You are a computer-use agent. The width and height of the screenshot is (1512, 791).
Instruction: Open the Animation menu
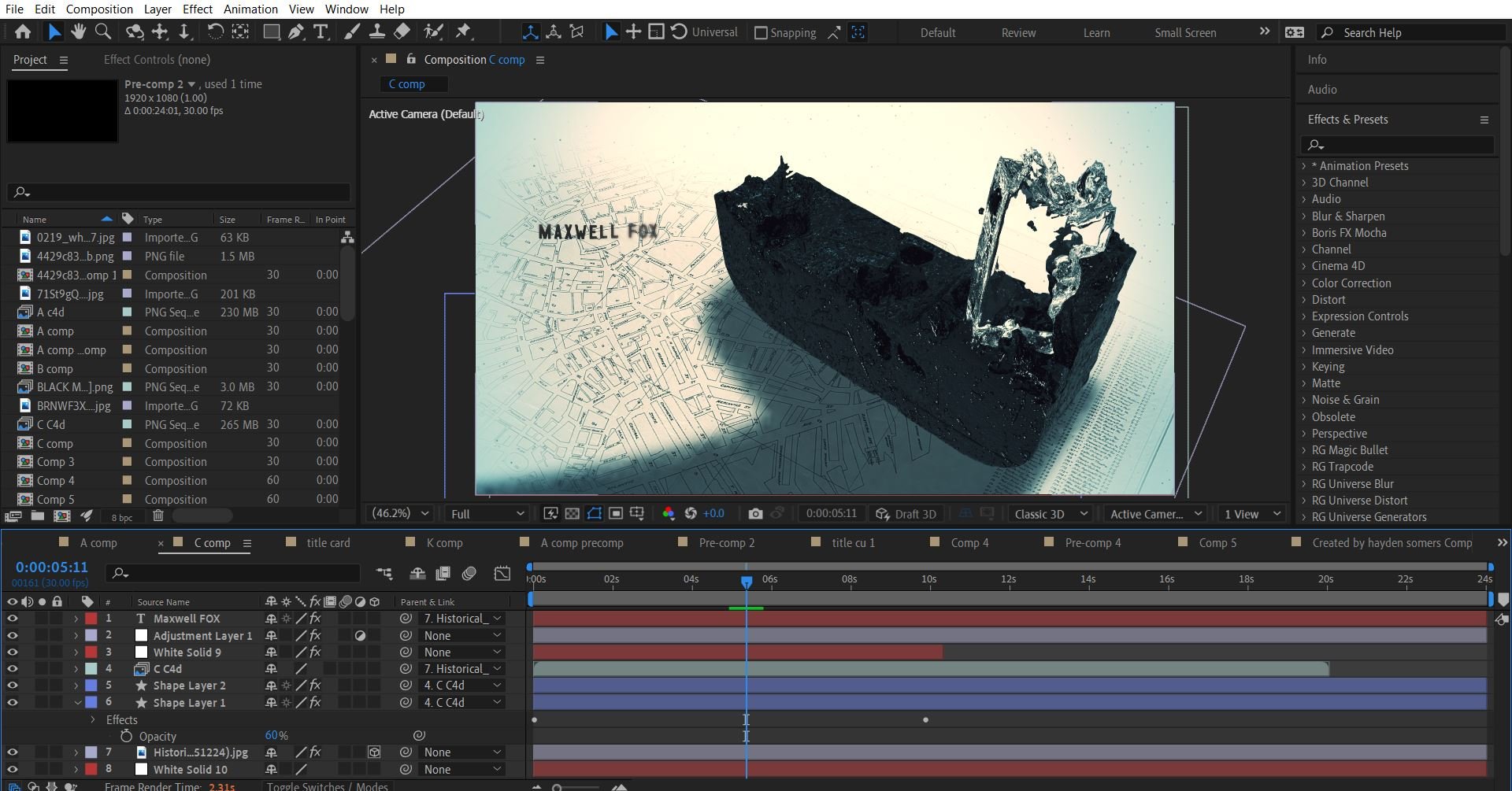click(250, 9)
